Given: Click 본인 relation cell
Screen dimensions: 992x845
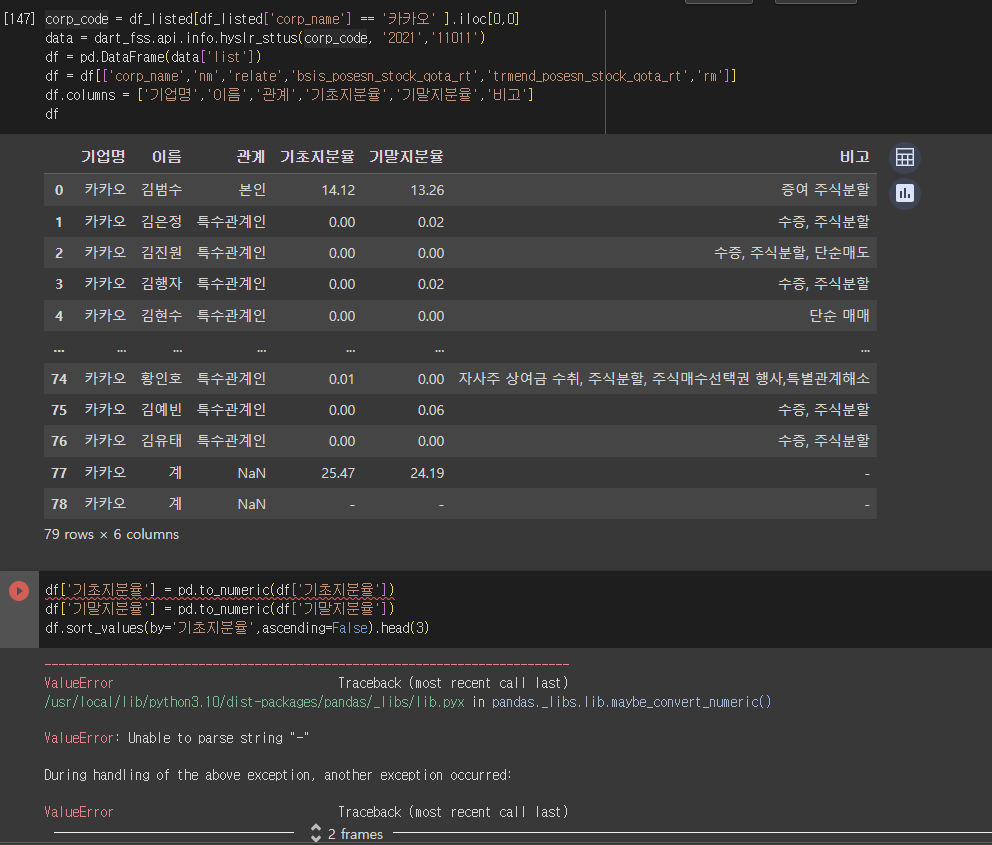Looking at the screenshot, I should (x=252, y=190).
